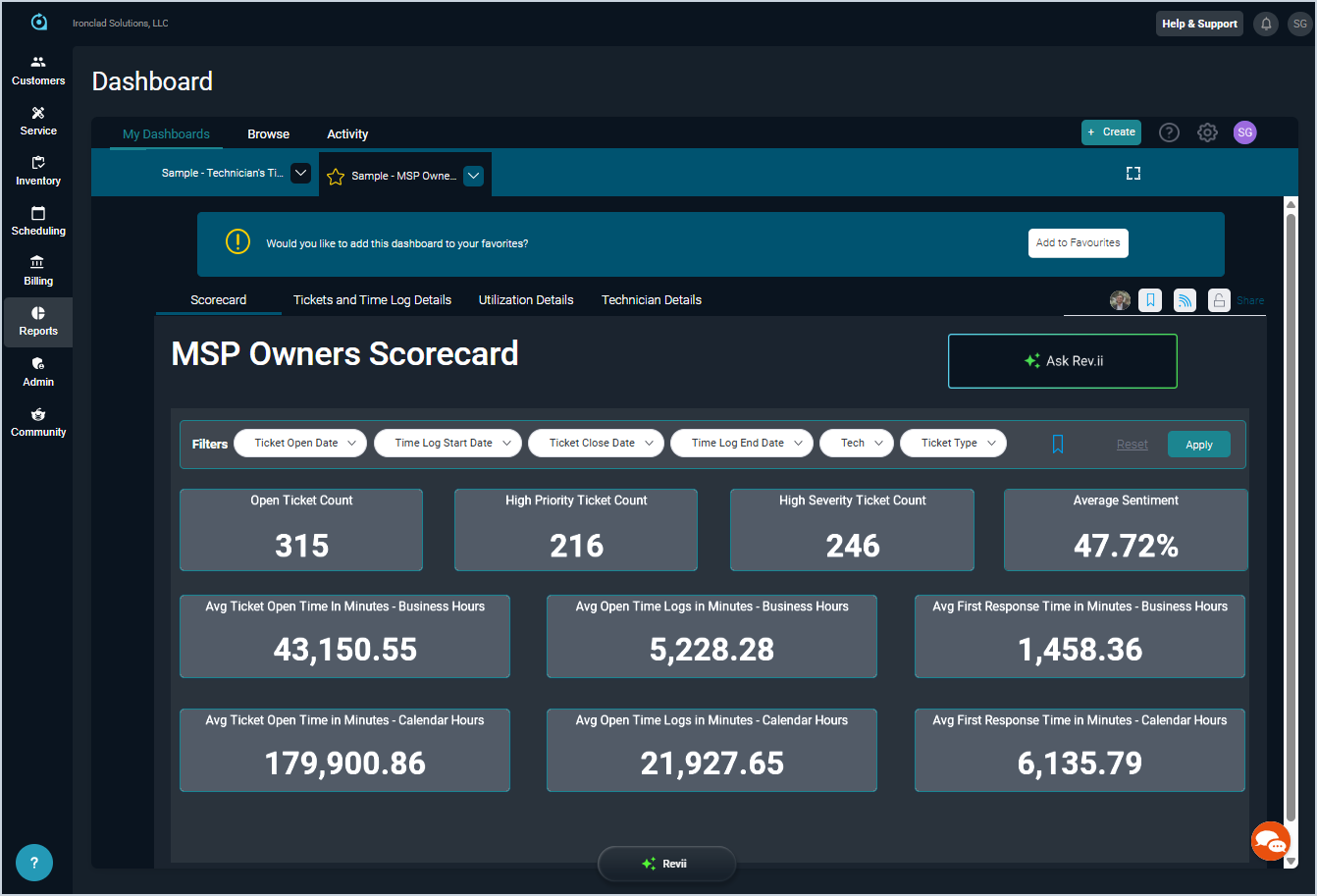This screenshot has width=1317, height=896.
Task: Toggle the bookmark icon in the Filters bar
Action: pyautogui.click(x=1057, y=445)
